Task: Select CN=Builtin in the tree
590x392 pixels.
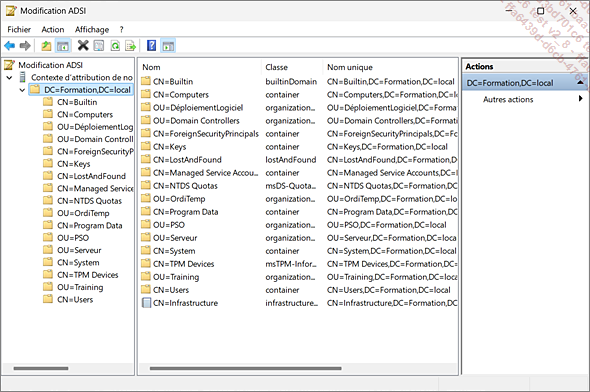Action: [x=77, y=102]
